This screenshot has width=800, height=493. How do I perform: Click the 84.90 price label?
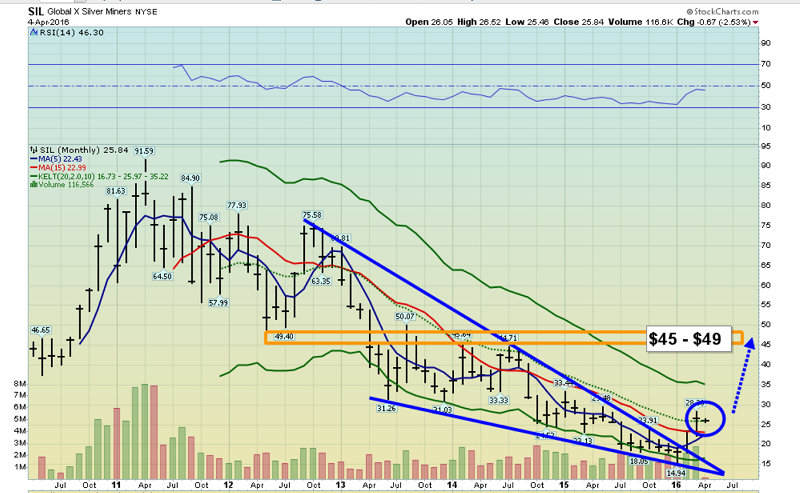pos(190,178)
